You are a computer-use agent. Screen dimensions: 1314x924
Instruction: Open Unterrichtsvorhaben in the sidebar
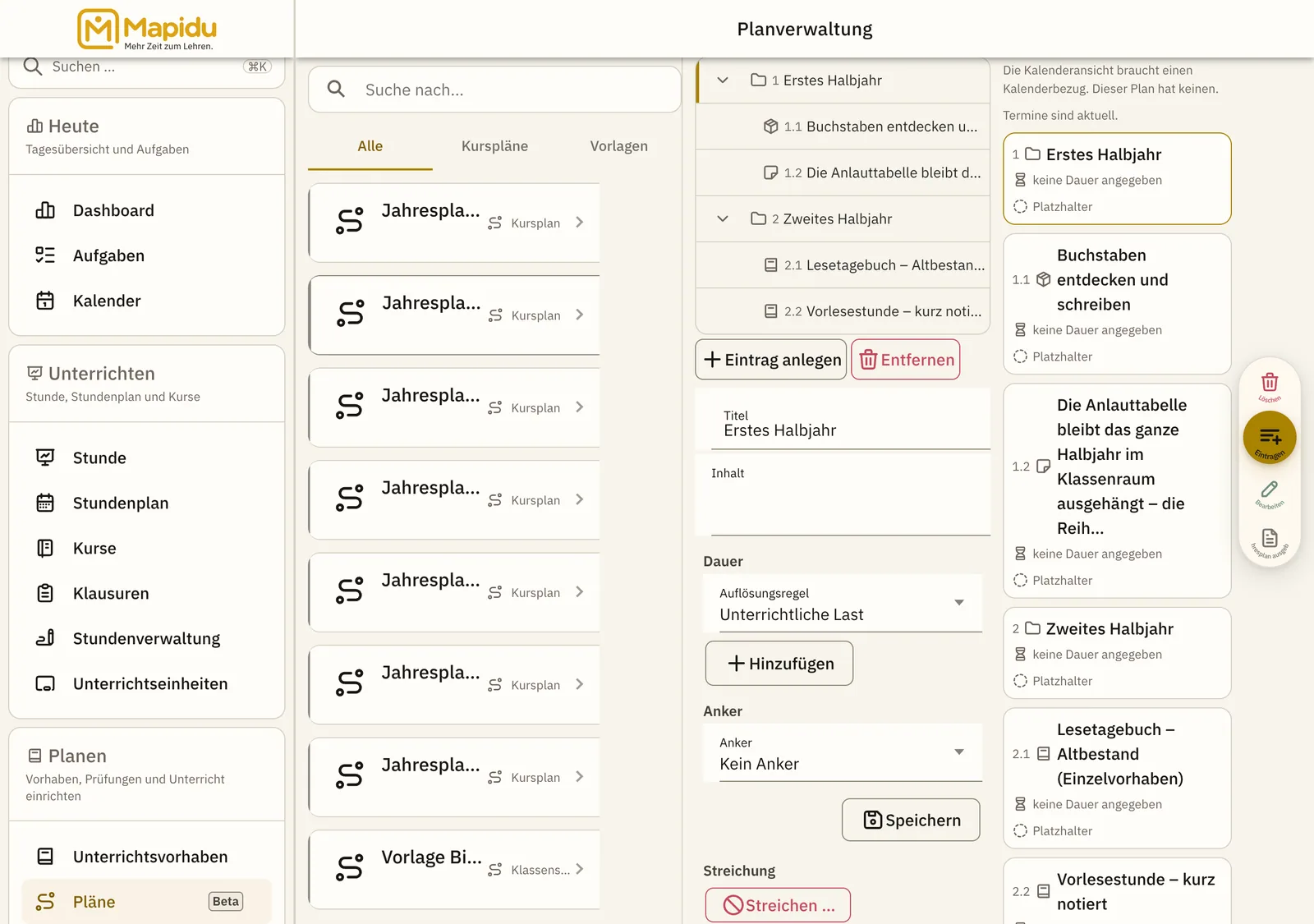point(147,857)
